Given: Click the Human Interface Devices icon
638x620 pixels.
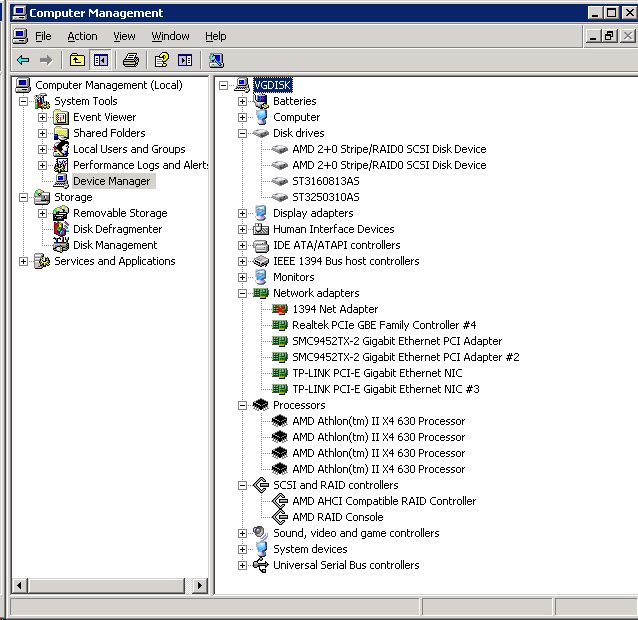Looking at the screenshot, I should pyautogui.click(x=261, y=229).
